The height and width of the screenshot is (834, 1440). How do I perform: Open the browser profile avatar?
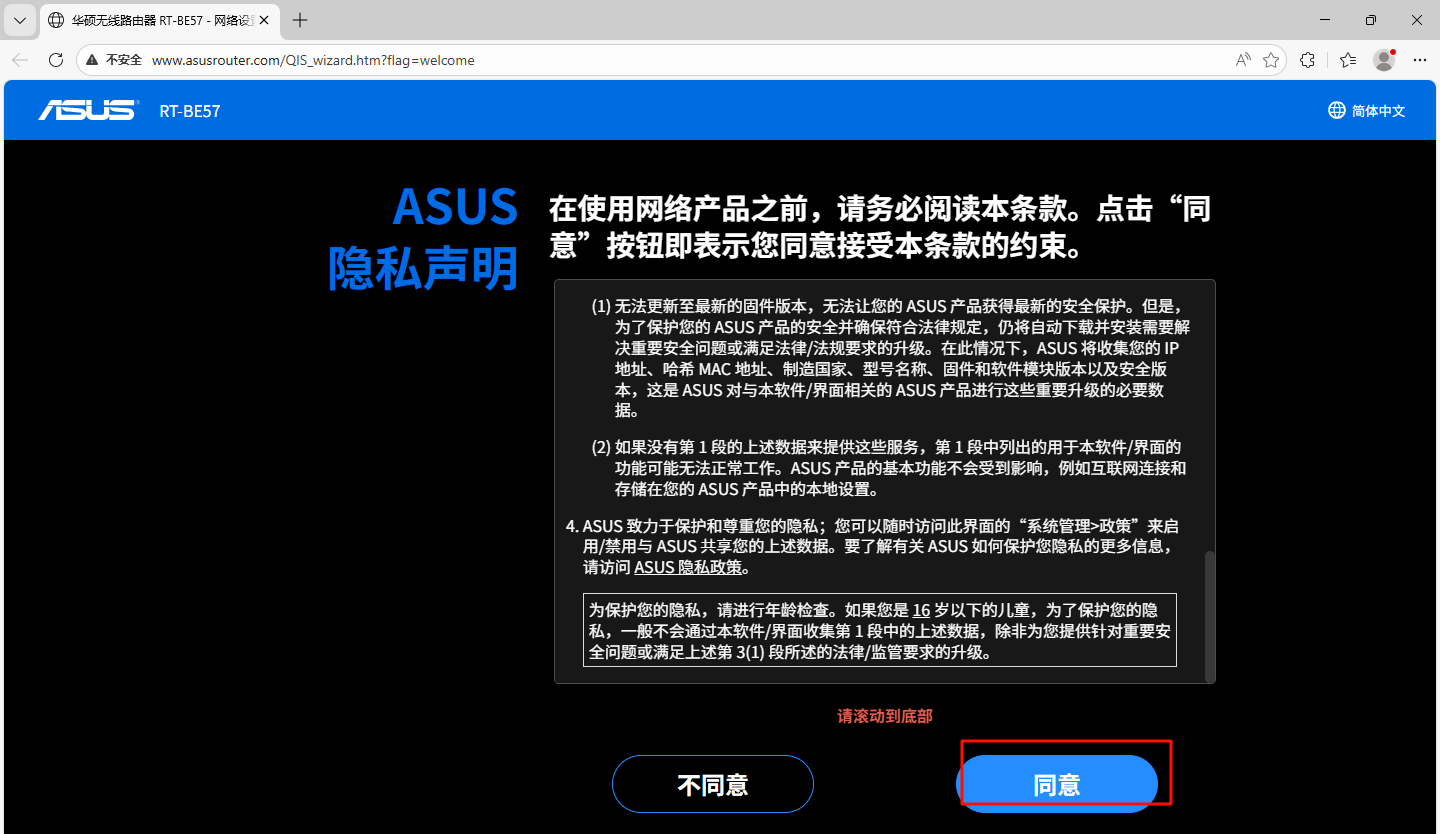pyautogui.click(x=1384, y=60)
